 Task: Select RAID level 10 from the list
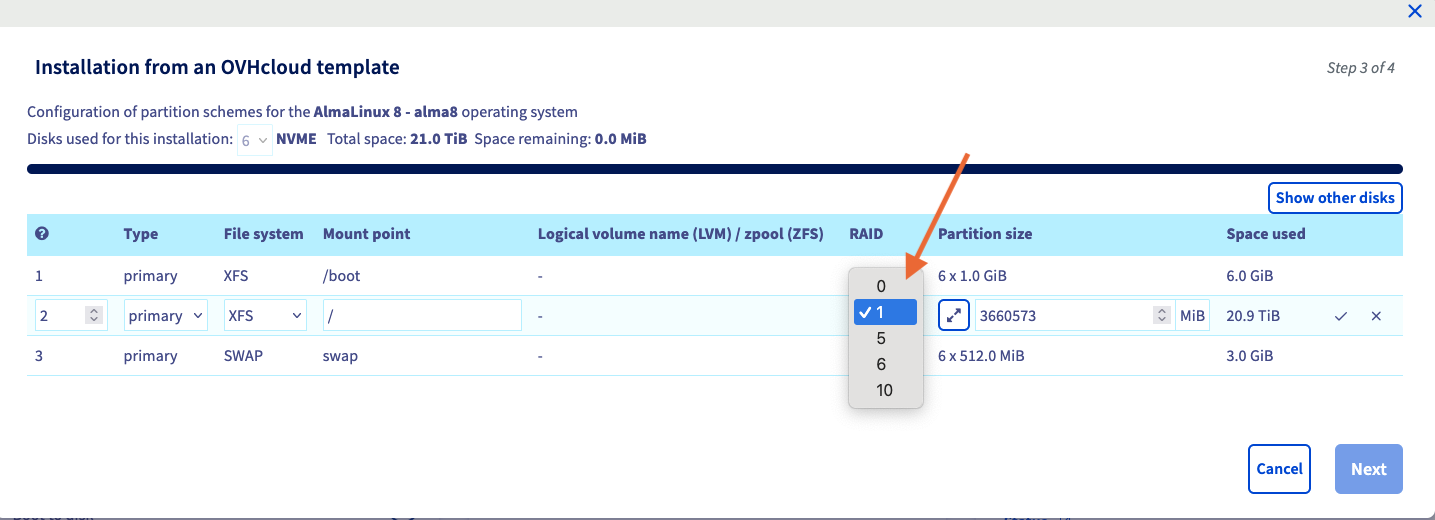885,390
